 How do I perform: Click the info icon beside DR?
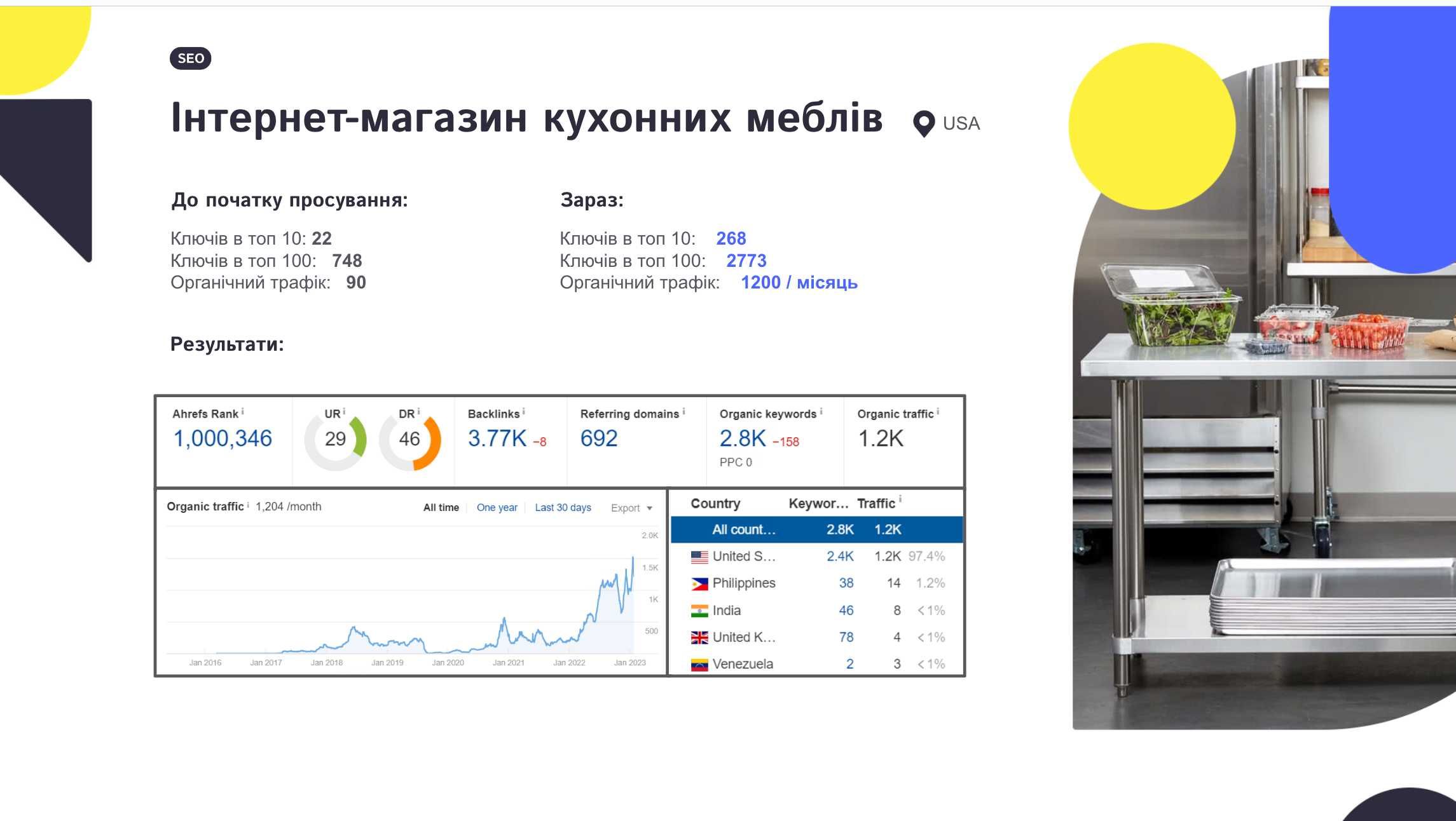point(418,412)
